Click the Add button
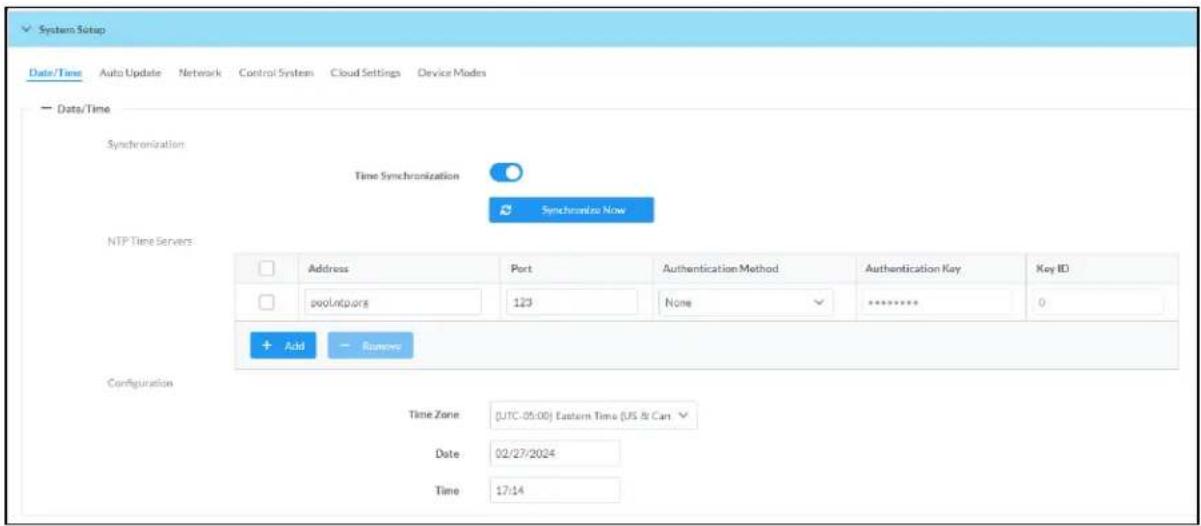The height and width of the screenshot is (526, 1201). pyautogui.click(x=283, y=345)
